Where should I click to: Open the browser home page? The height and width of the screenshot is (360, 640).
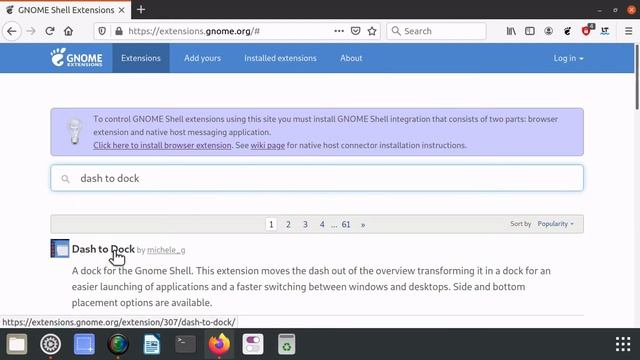click(69, 31)
